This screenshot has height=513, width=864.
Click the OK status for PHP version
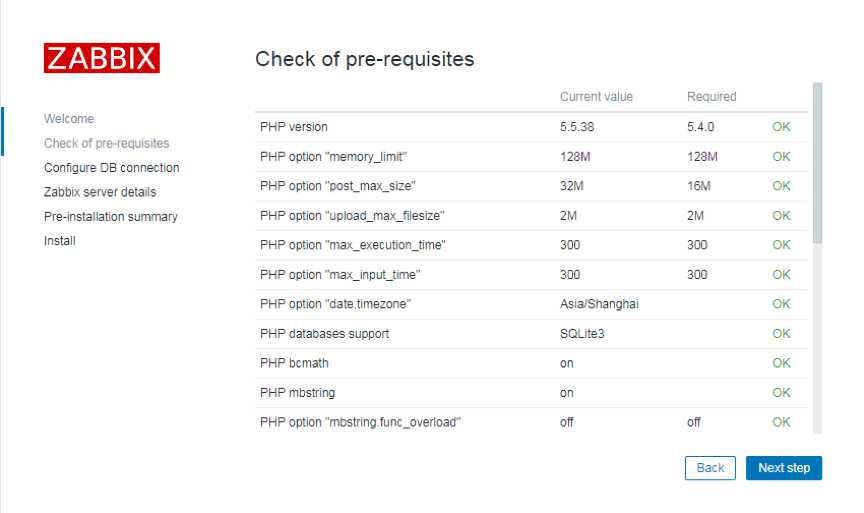click(781, 127)
